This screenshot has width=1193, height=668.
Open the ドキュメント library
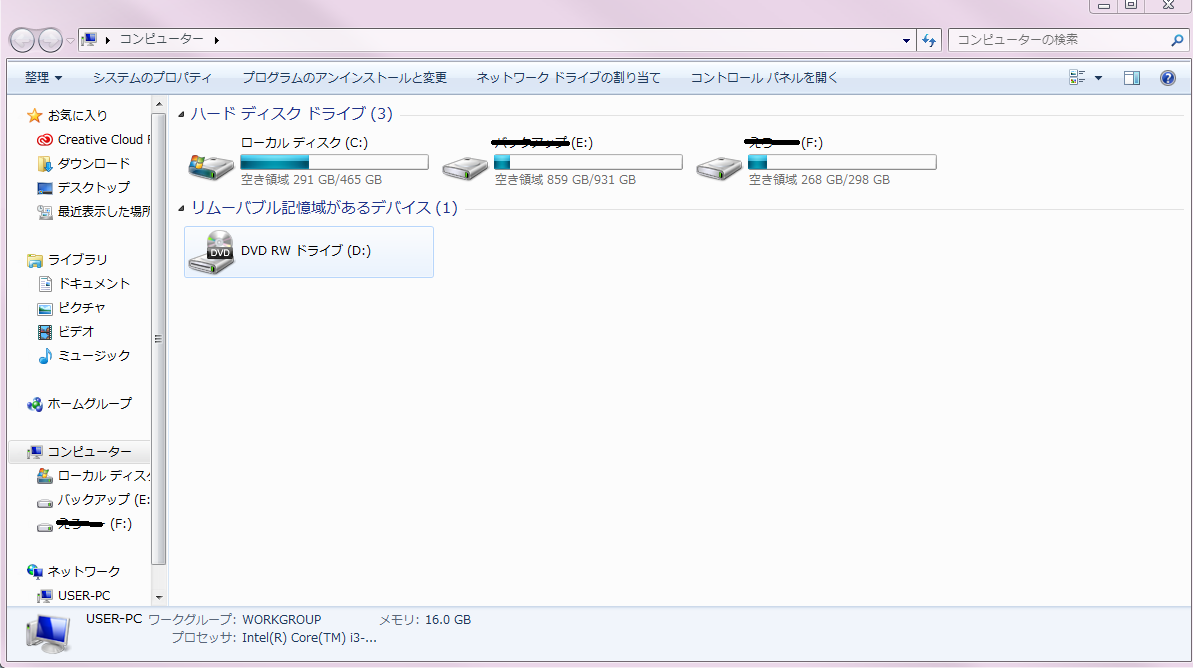(84, 284)
